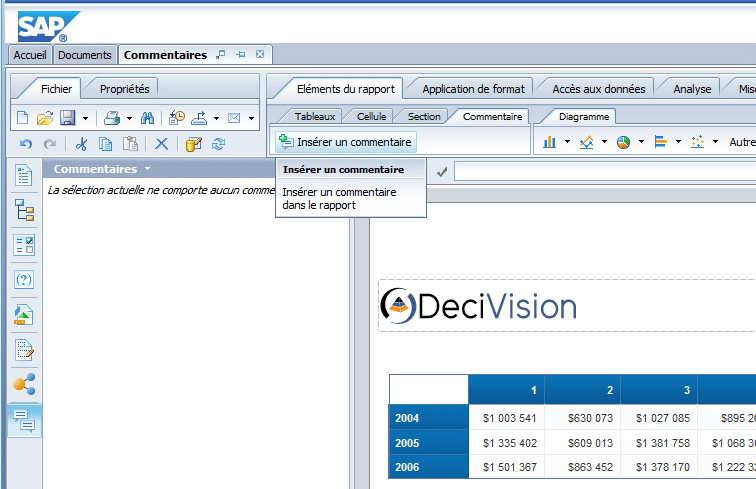
Task: Select the Commentaire subtab
Action: click(492, 116)
